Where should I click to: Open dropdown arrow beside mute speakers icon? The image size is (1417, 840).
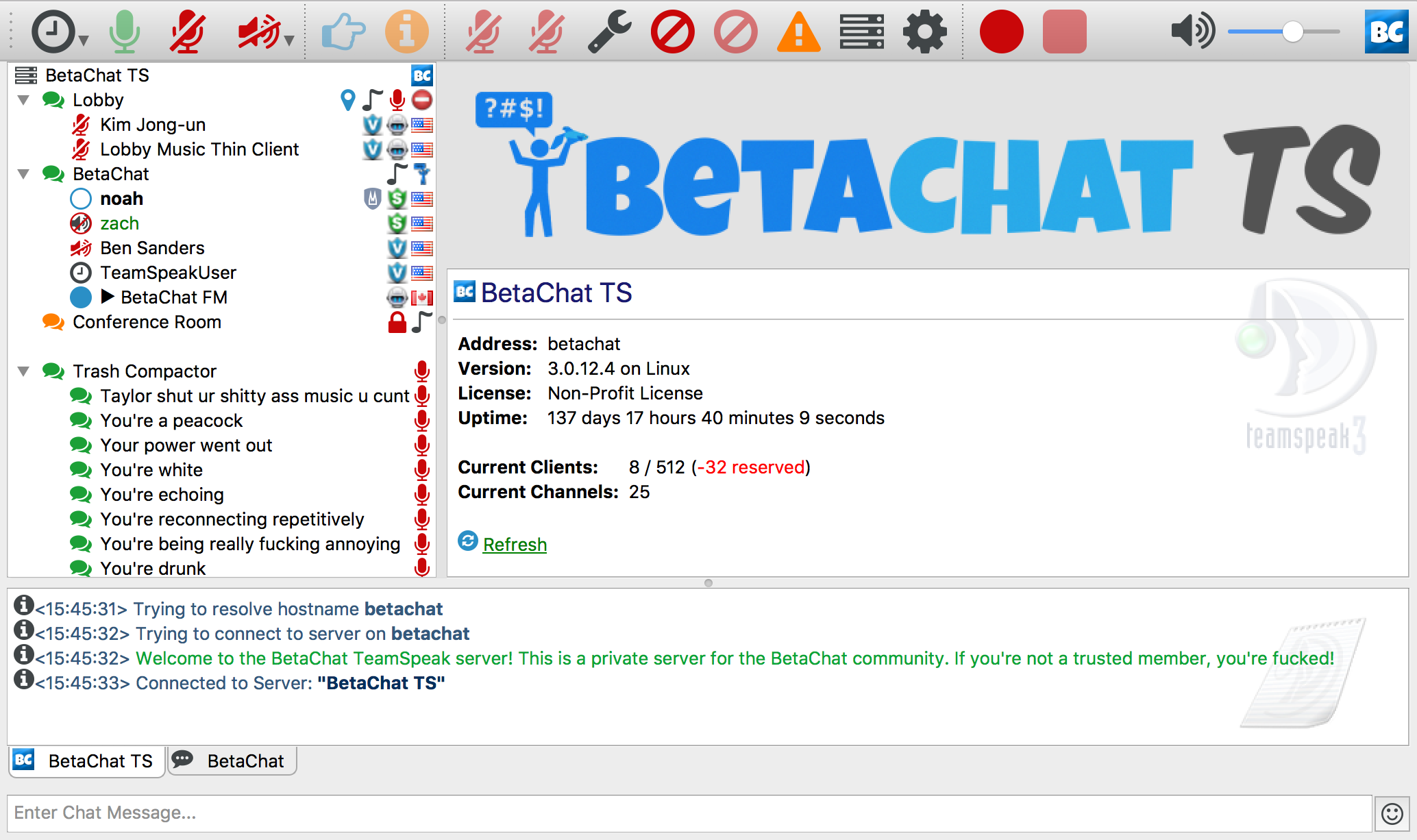click(289, 41)
